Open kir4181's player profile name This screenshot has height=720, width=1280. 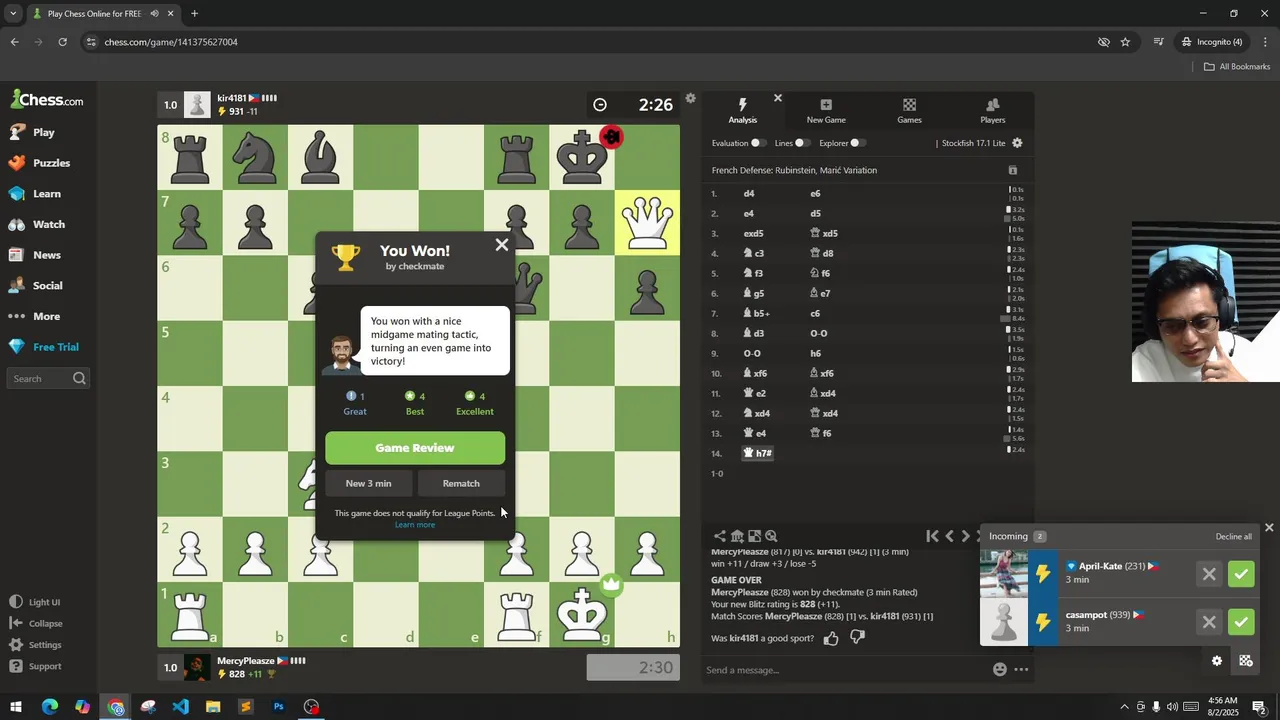pos(231,98)
